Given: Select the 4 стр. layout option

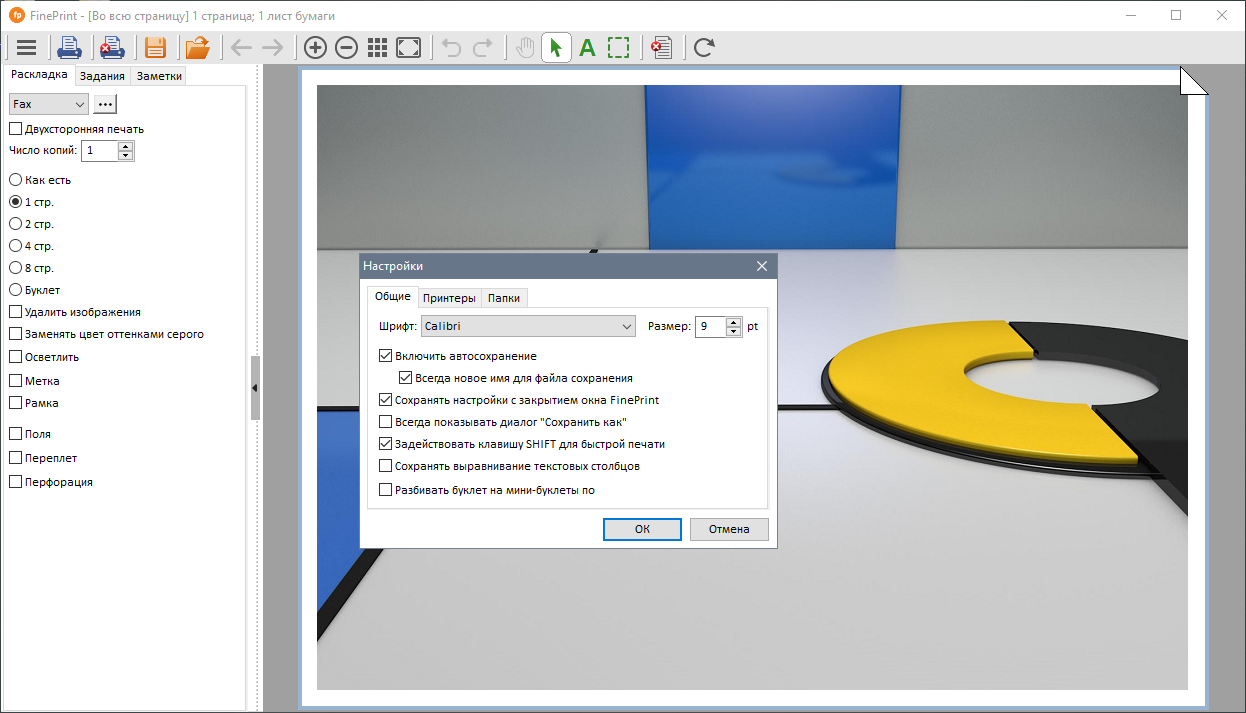Looking at the screenshot, I should coord(15,246).
